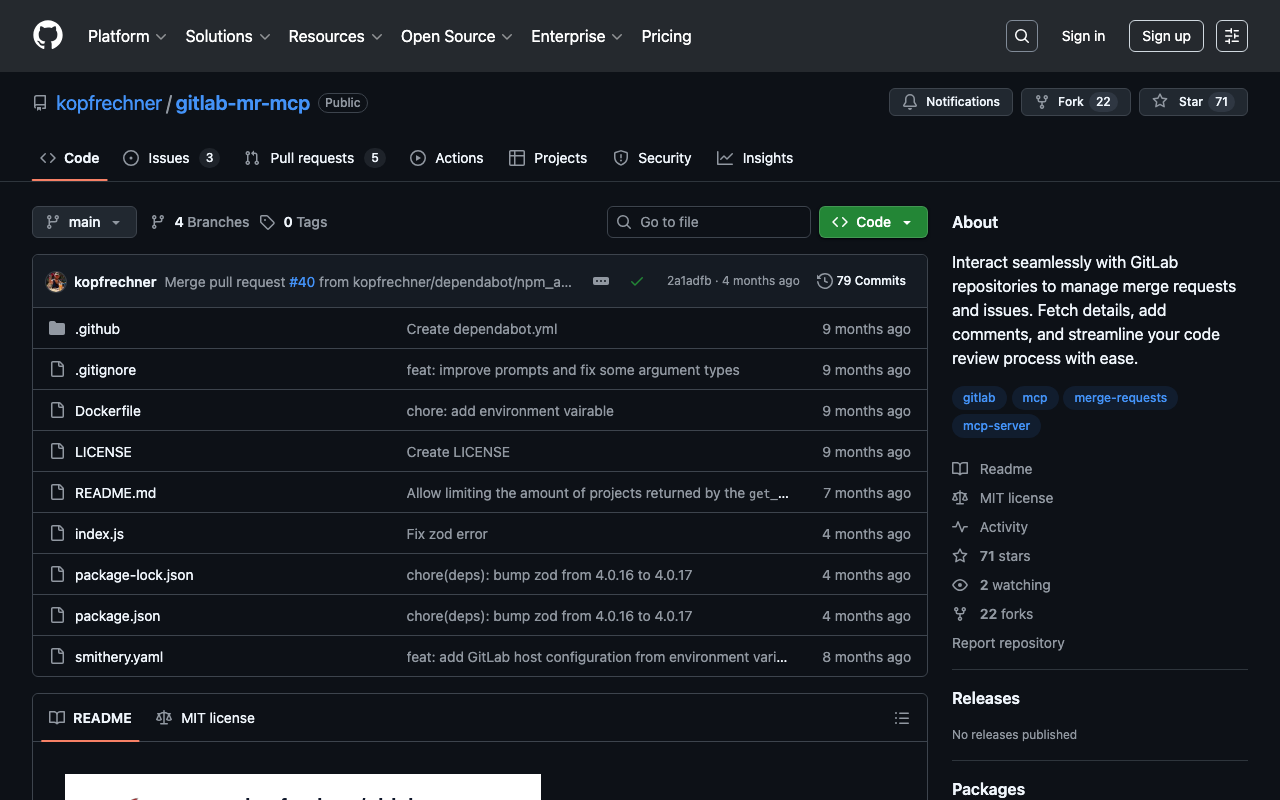Viewport: 1280px width, 800px height.
Task: Expand the main branch dropdown
Action: point(84,222)
